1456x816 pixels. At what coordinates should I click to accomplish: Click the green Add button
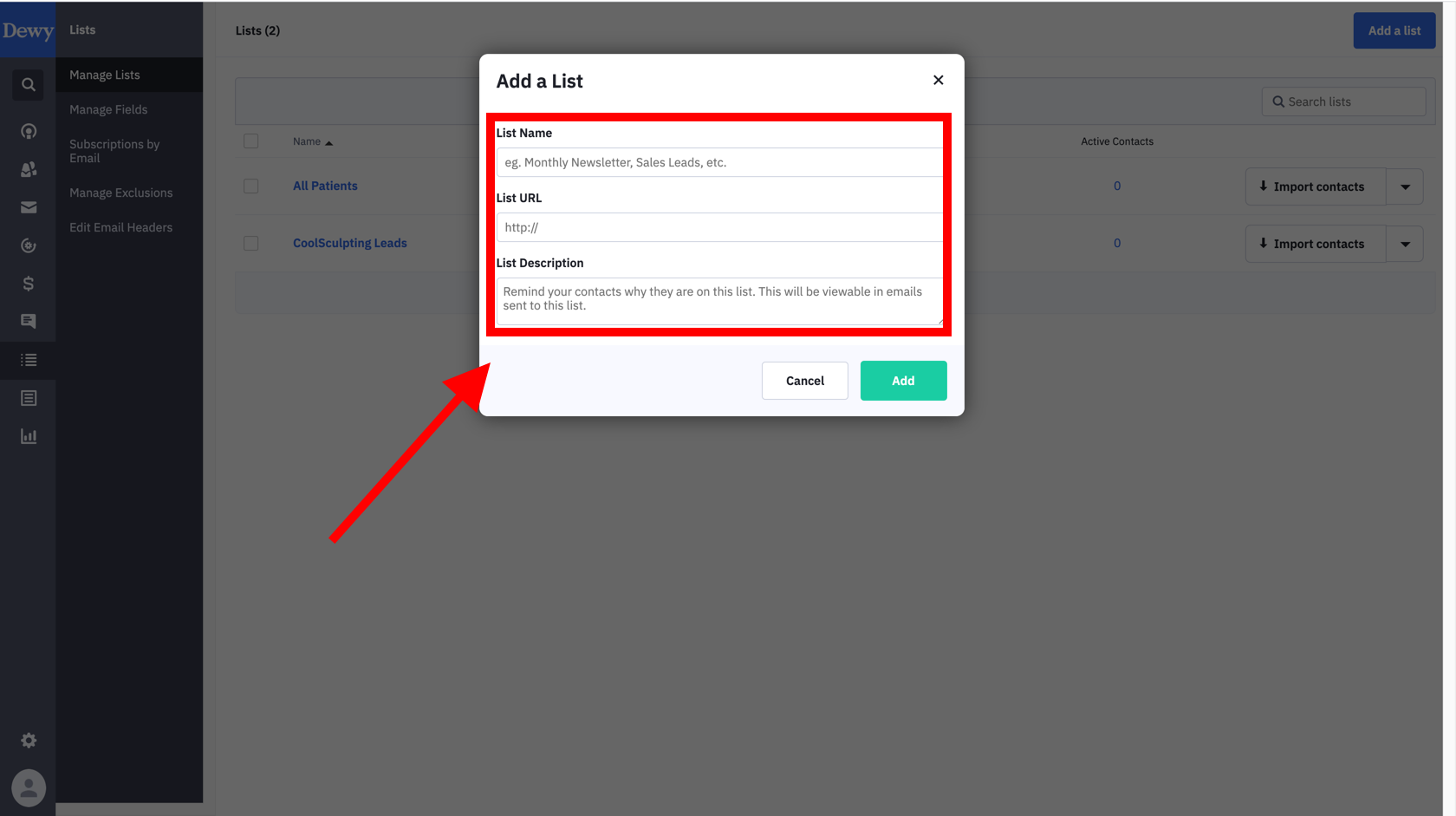pos(903,381)
